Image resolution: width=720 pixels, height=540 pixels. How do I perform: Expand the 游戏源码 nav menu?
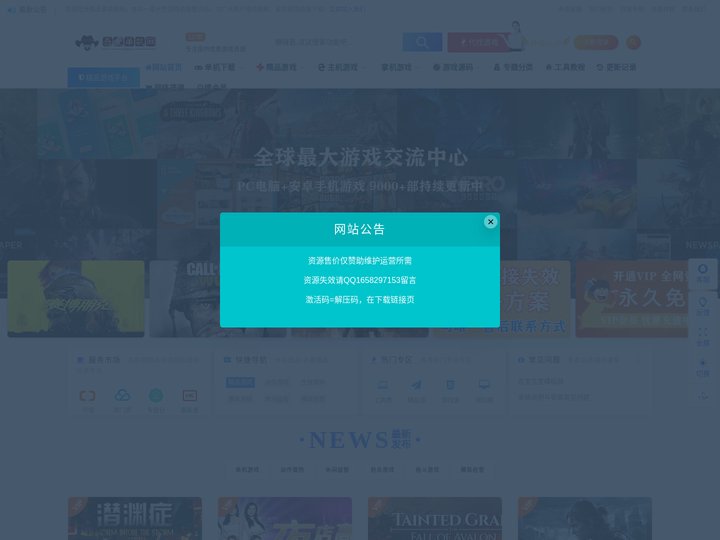click(x=454, y=68)
